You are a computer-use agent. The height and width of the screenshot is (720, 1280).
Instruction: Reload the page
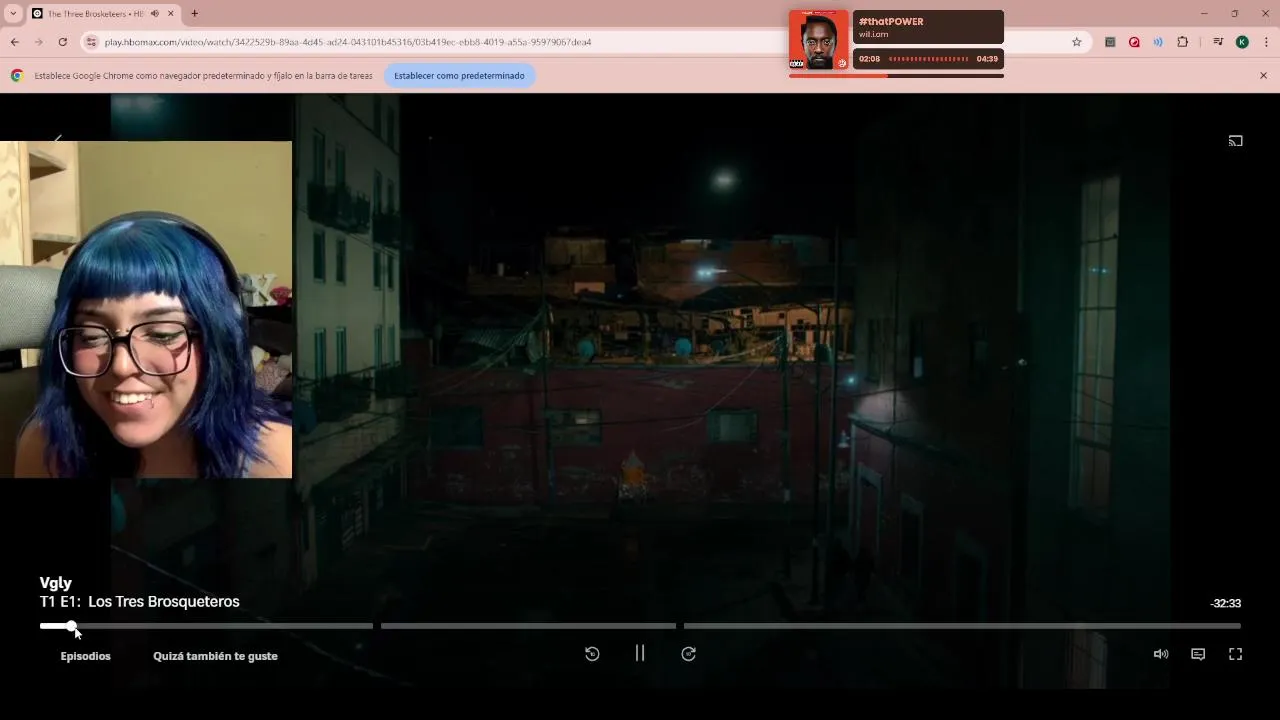pyautogui.click(x=63, y=42)
